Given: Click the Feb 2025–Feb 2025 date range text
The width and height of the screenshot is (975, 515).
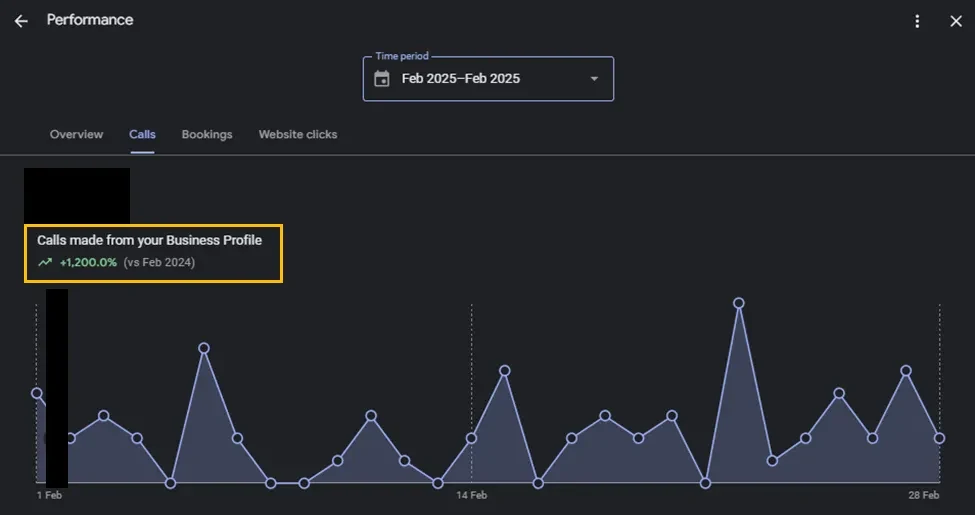Looking at the screenshot, I should click(461, 79).
